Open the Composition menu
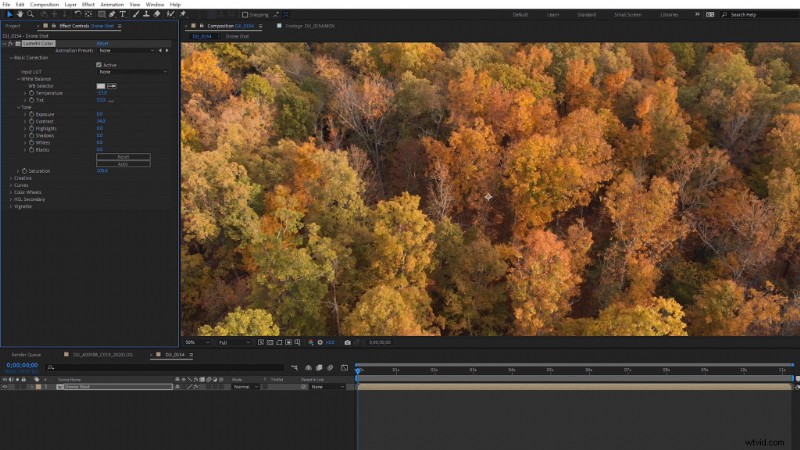The width and height of the screenshot is (800, 450). click(x=44, y=4)
